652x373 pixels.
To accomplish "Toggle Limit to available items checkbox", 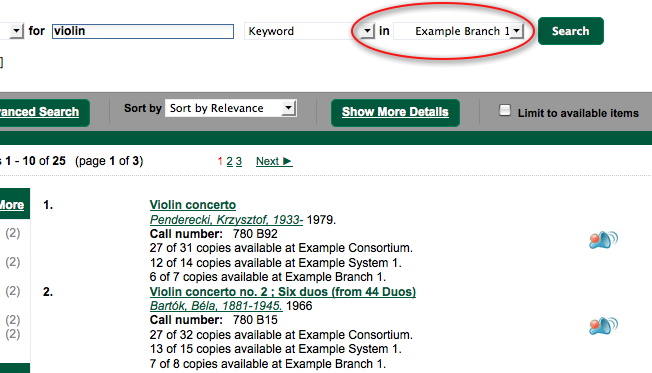I will [x=504, y=110].
